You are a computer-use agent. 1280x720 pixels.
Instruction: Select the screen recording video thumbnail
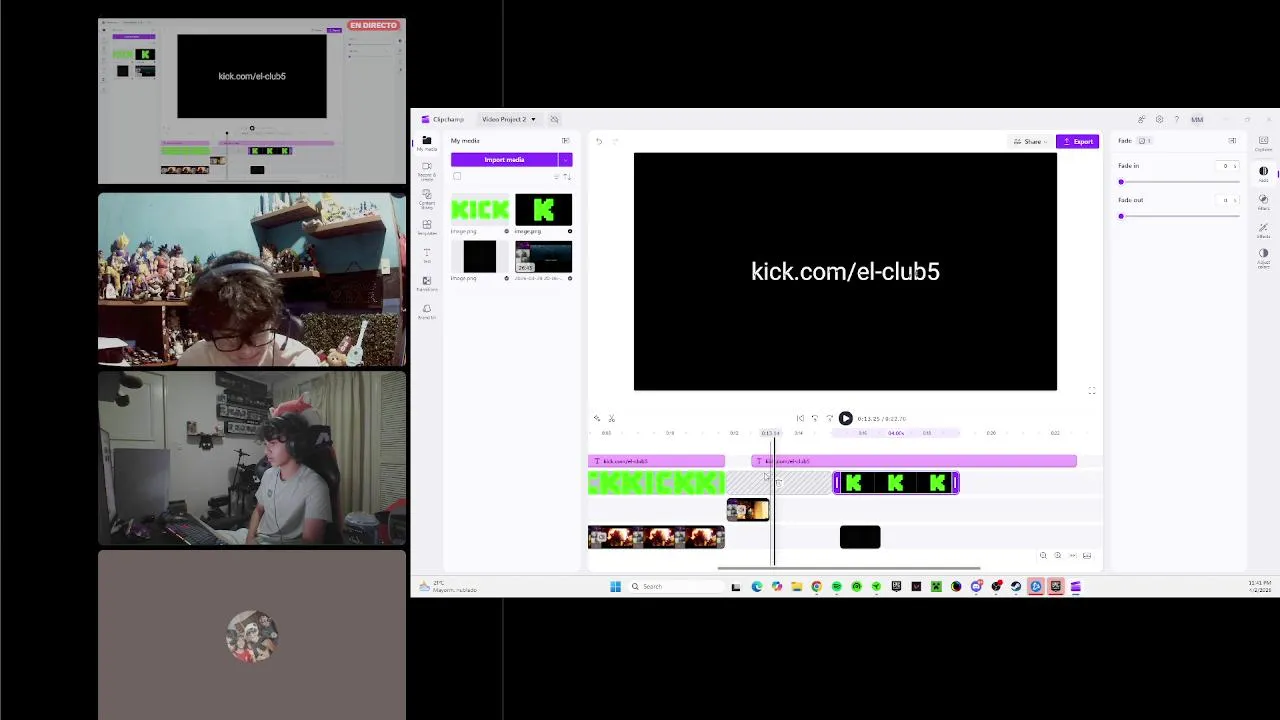(x=543, y=257)
